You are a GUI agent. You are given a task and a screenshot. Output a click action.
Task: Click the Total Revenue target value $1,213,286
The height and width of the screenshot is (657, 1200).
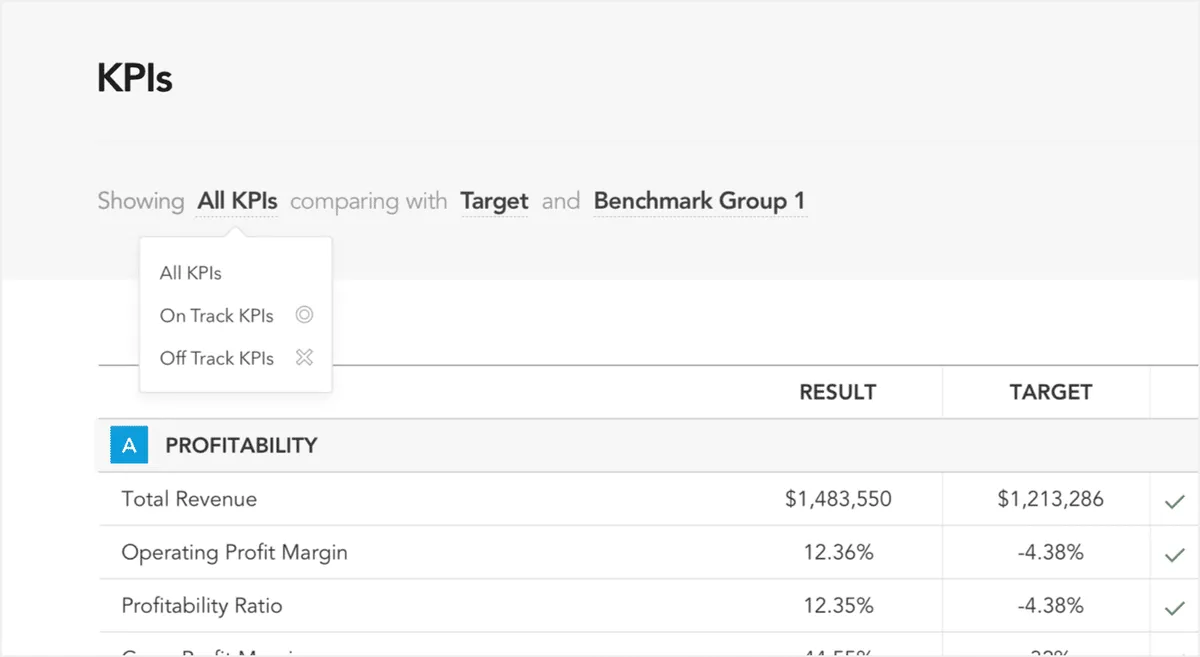pos(1050,499)
